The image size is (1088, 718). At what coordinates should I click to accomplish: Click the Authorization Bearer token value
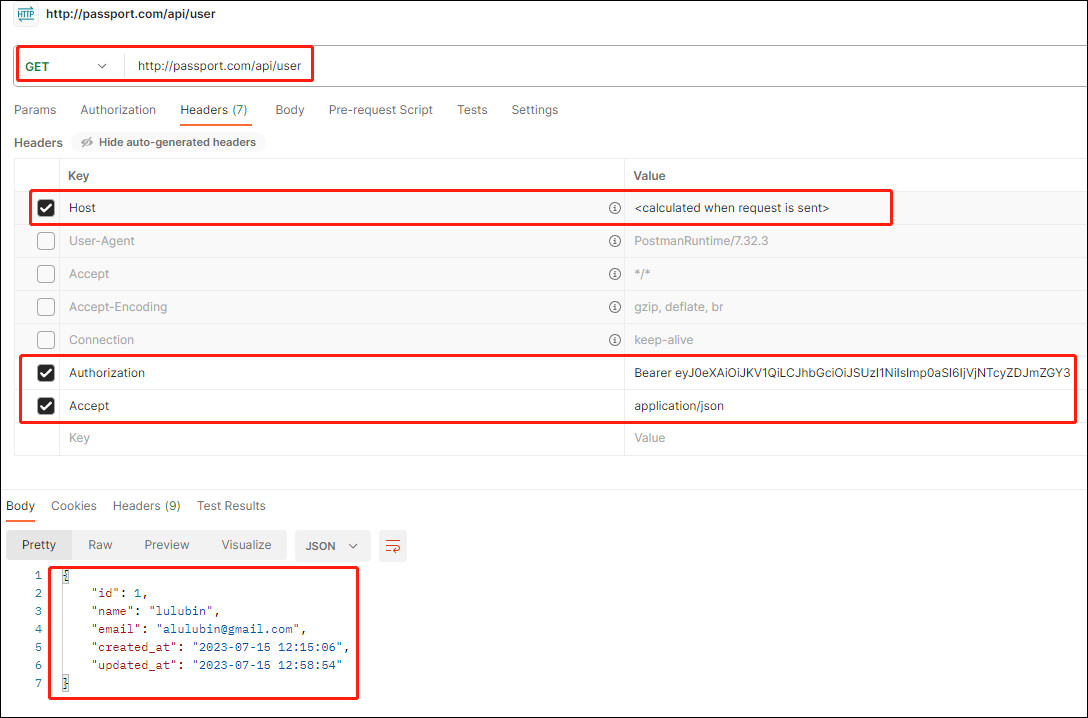point(852,373)
